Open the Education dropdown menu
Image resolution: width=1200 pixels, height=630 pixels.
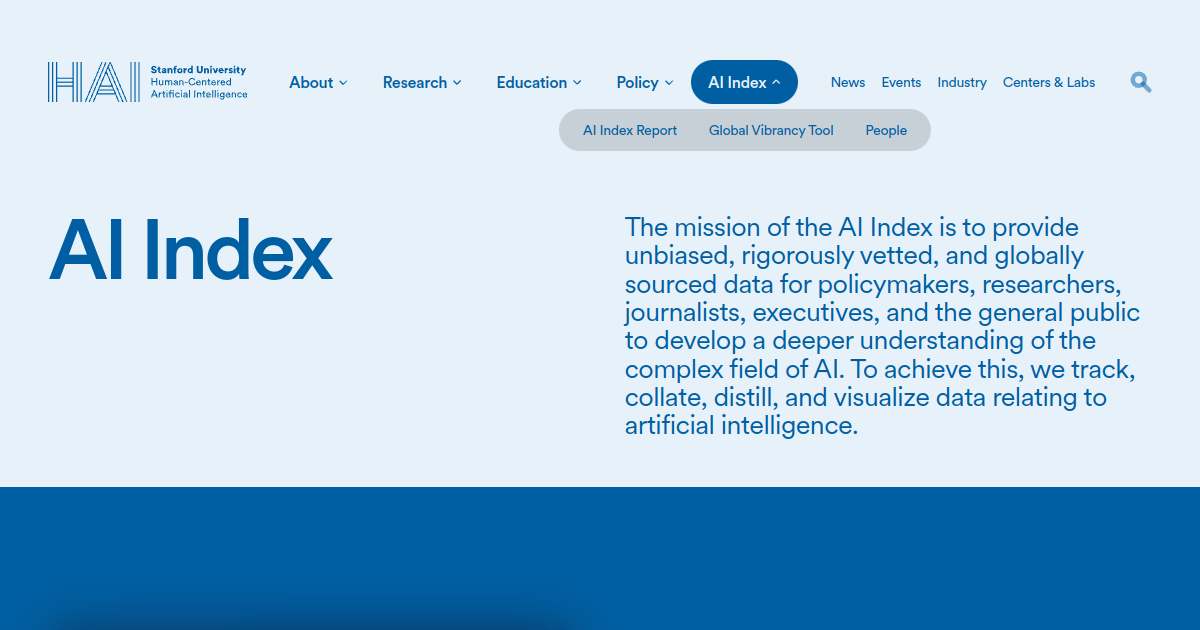pyautogui.click(x=540, y=82)
